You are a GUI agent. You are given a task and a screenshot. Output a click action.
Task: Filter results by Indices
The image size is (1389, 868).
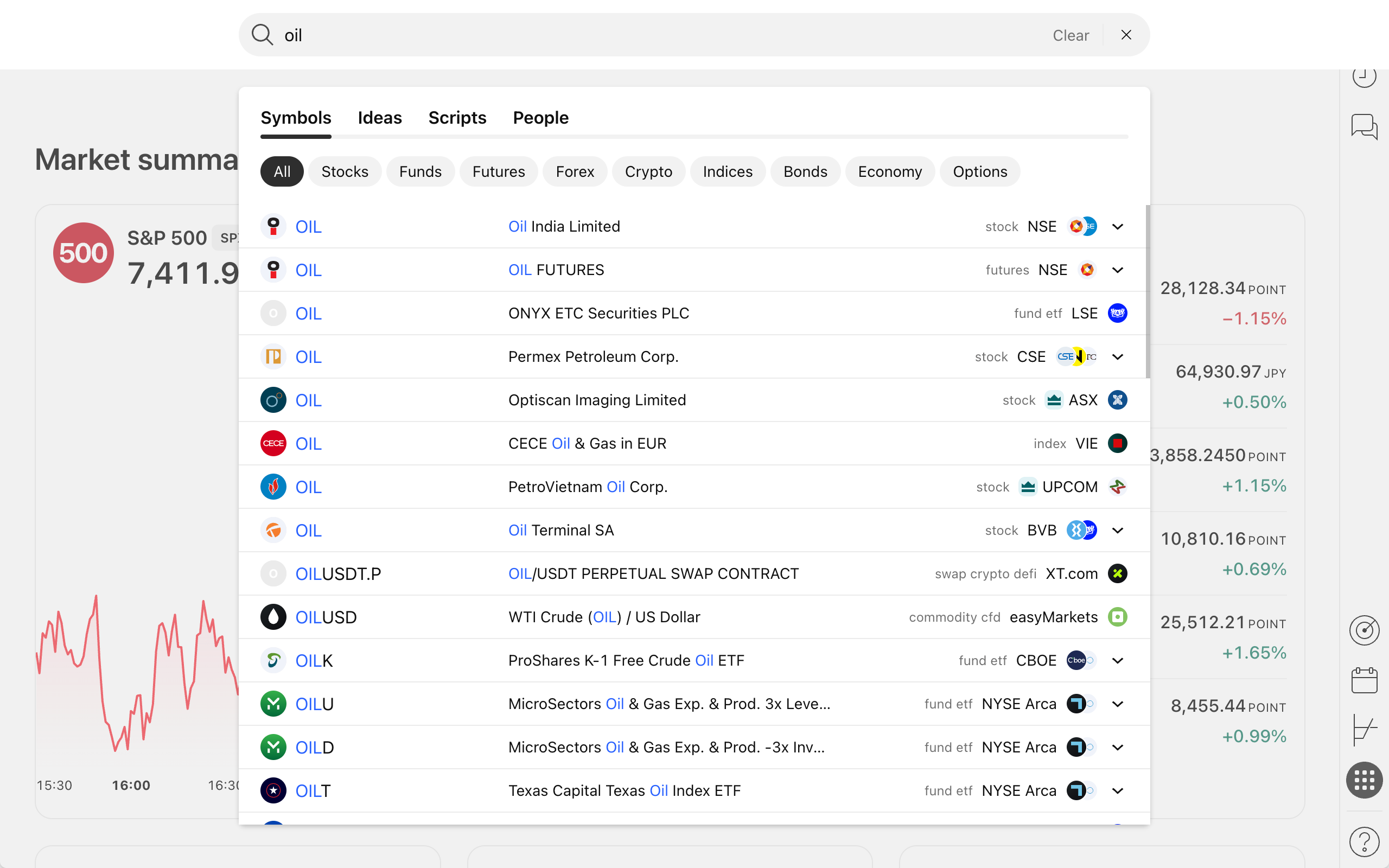tap(727, 171)
